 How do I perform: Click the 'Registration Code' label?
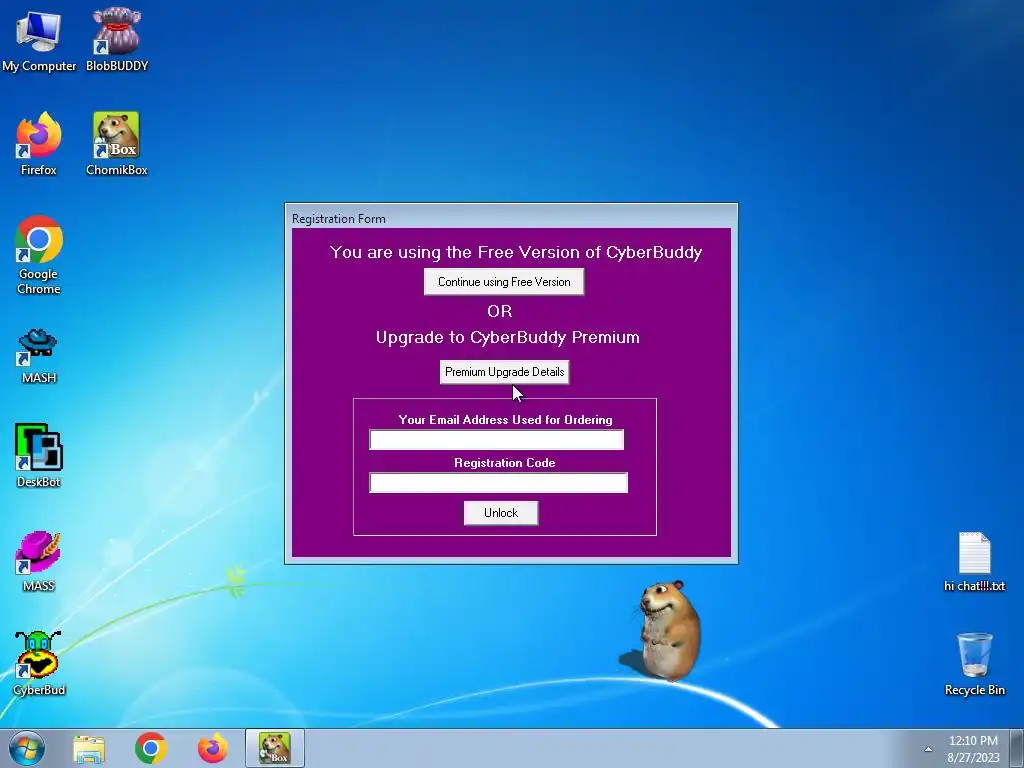point(505,462)
